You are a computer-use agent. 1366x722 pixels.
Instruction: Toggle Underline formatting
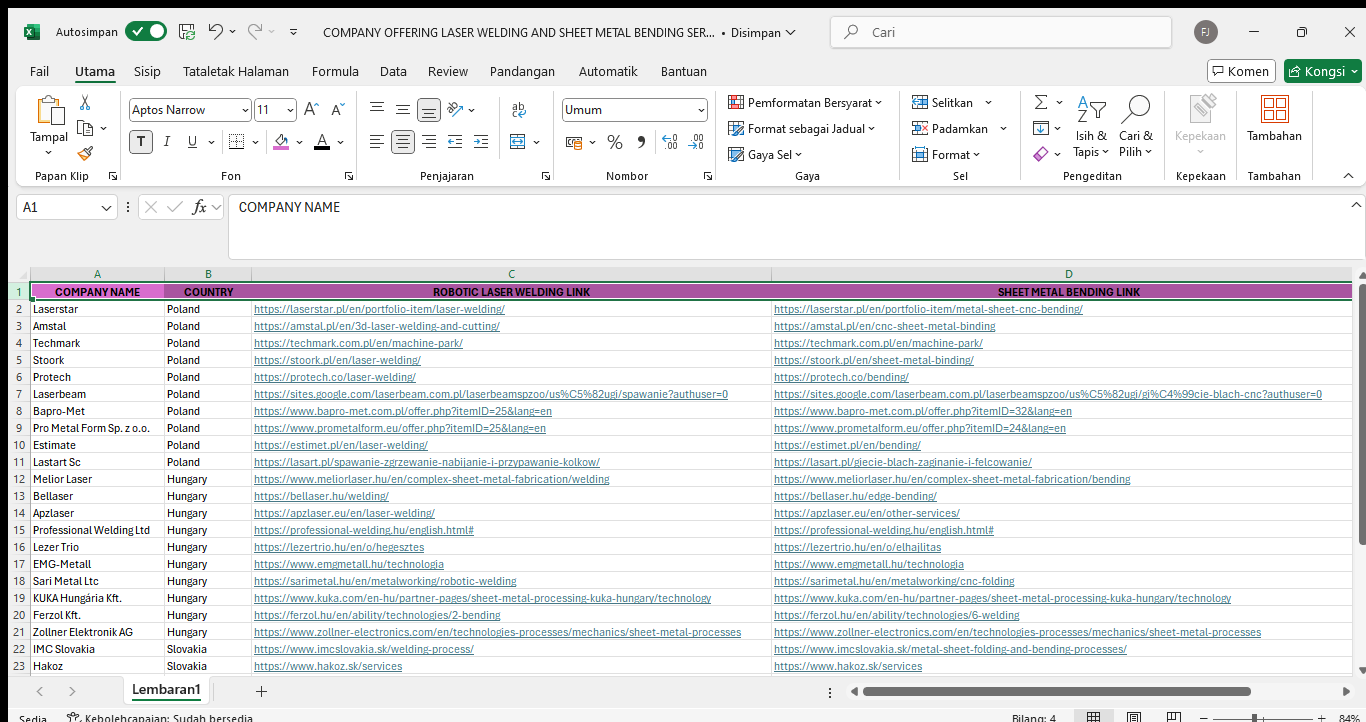click(x=193, y=142)
